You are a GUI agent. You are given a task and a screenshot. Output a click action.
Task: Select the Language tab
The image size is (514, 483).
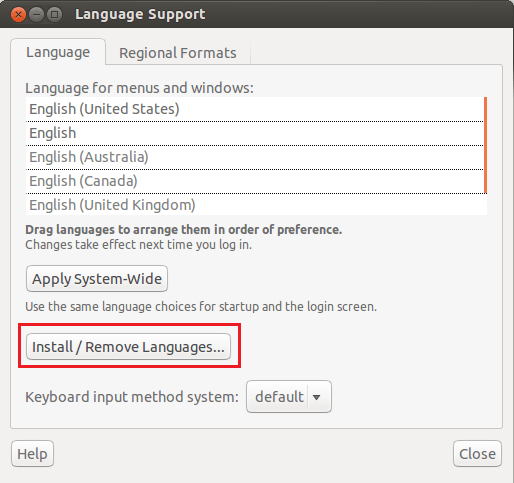click(58, 52)
